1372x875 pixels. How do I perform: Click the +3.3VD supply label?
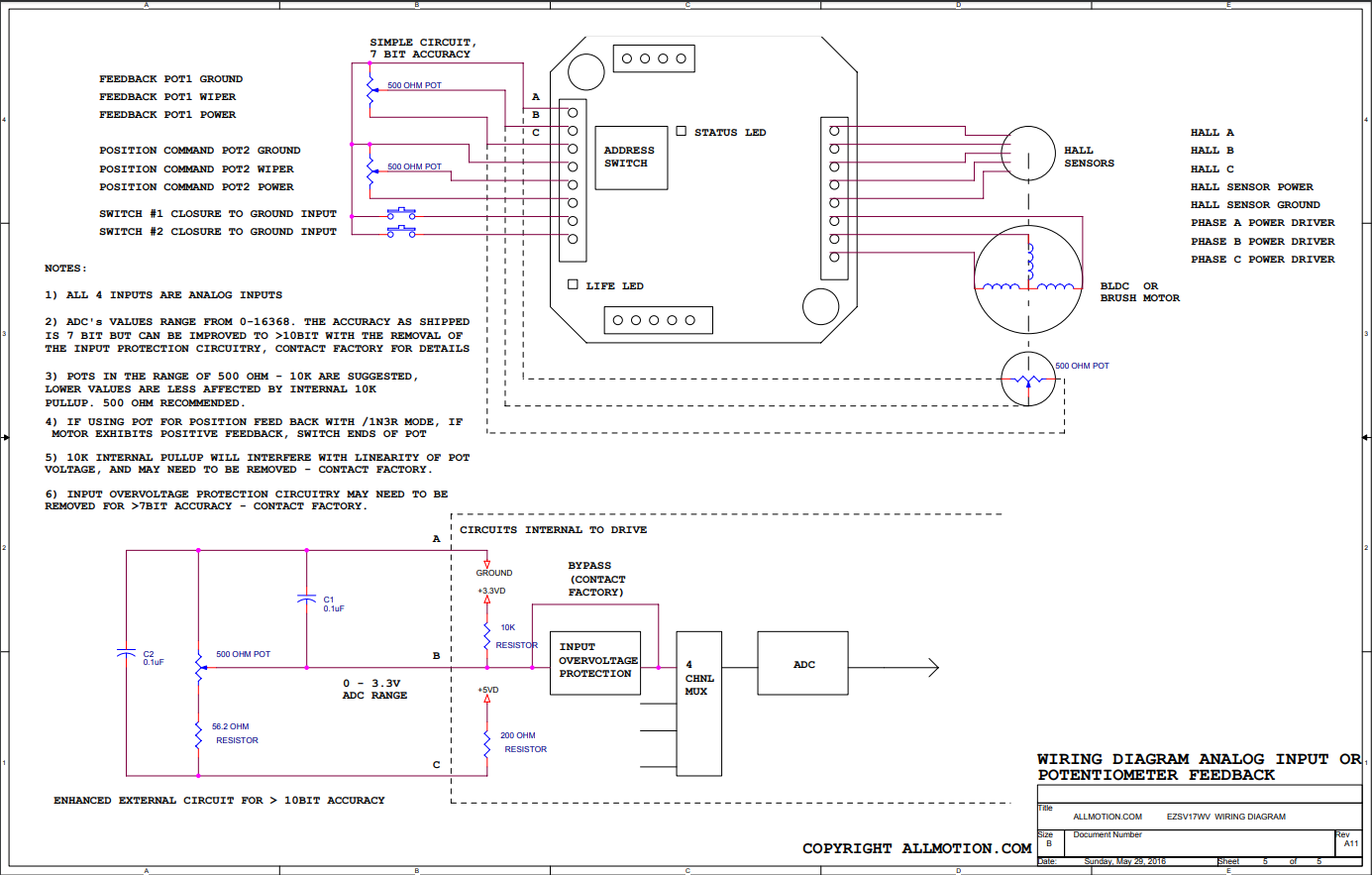click(x=491, y=591)
